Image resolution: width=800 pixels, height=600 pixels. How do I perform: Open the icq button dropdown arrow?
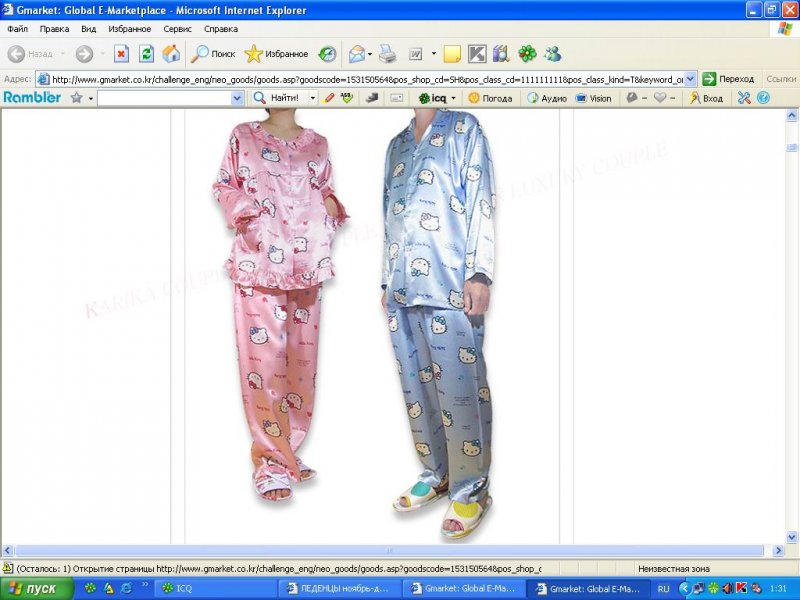[x=453, y=98]
